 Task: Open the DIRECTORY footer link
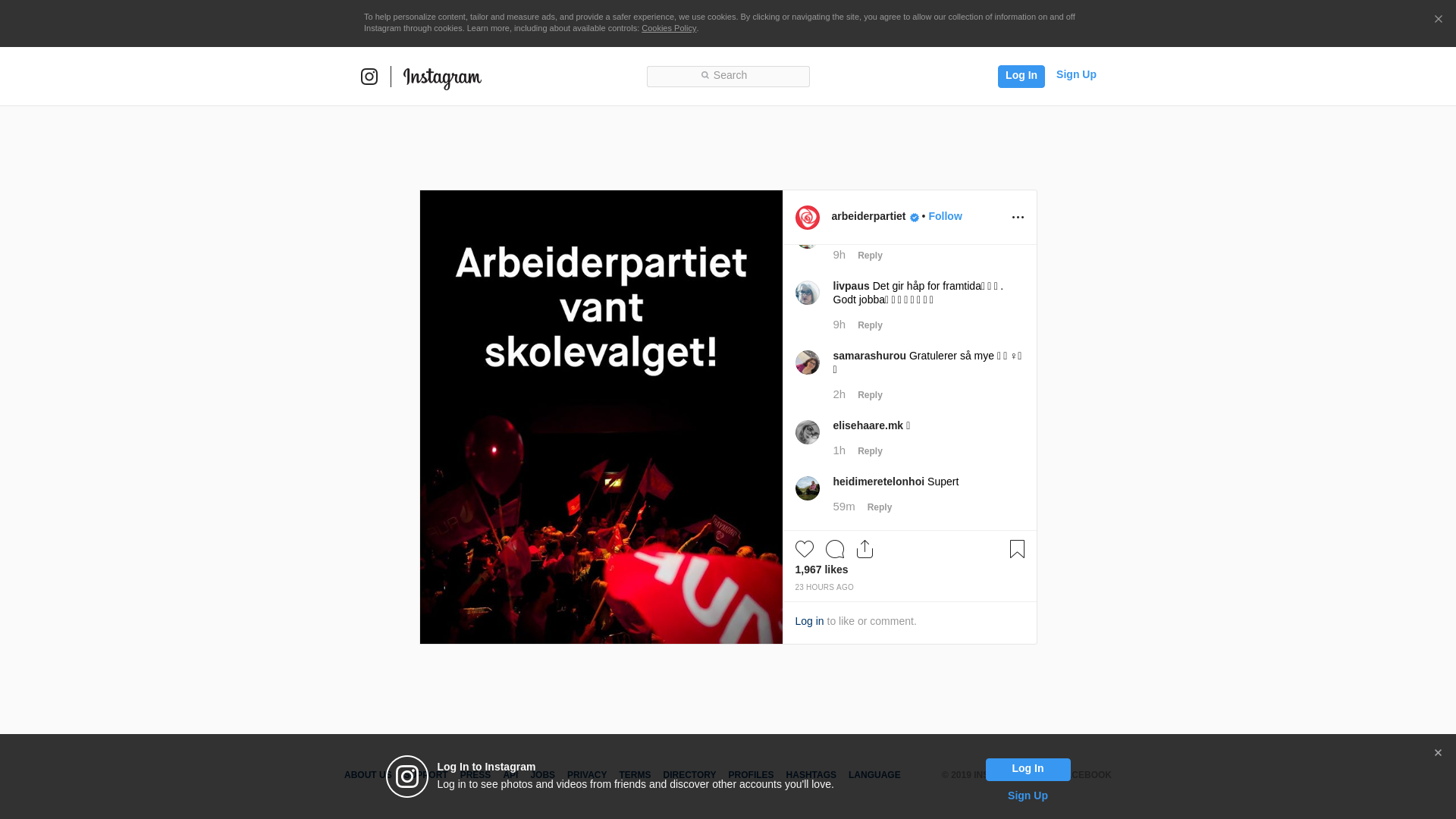click(x=689, y=775)
